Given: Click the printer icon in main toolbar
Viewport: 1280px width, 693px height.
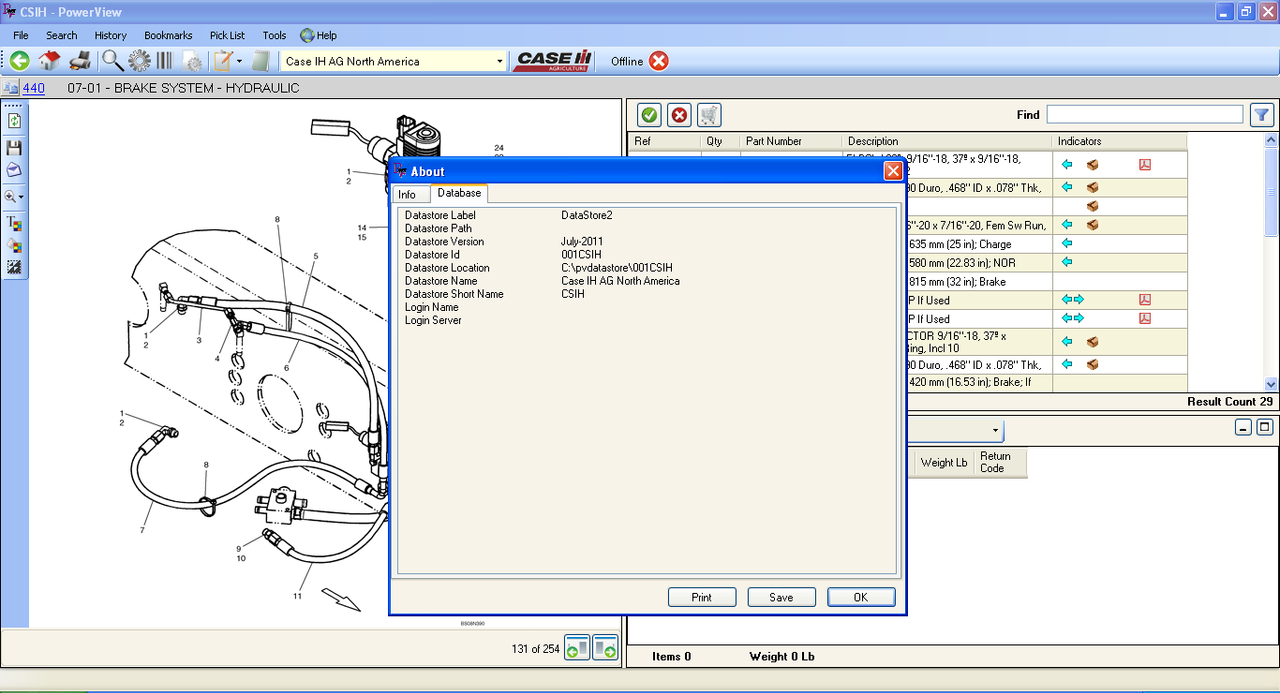Looking at the screenshot, I should click(81, 61).
